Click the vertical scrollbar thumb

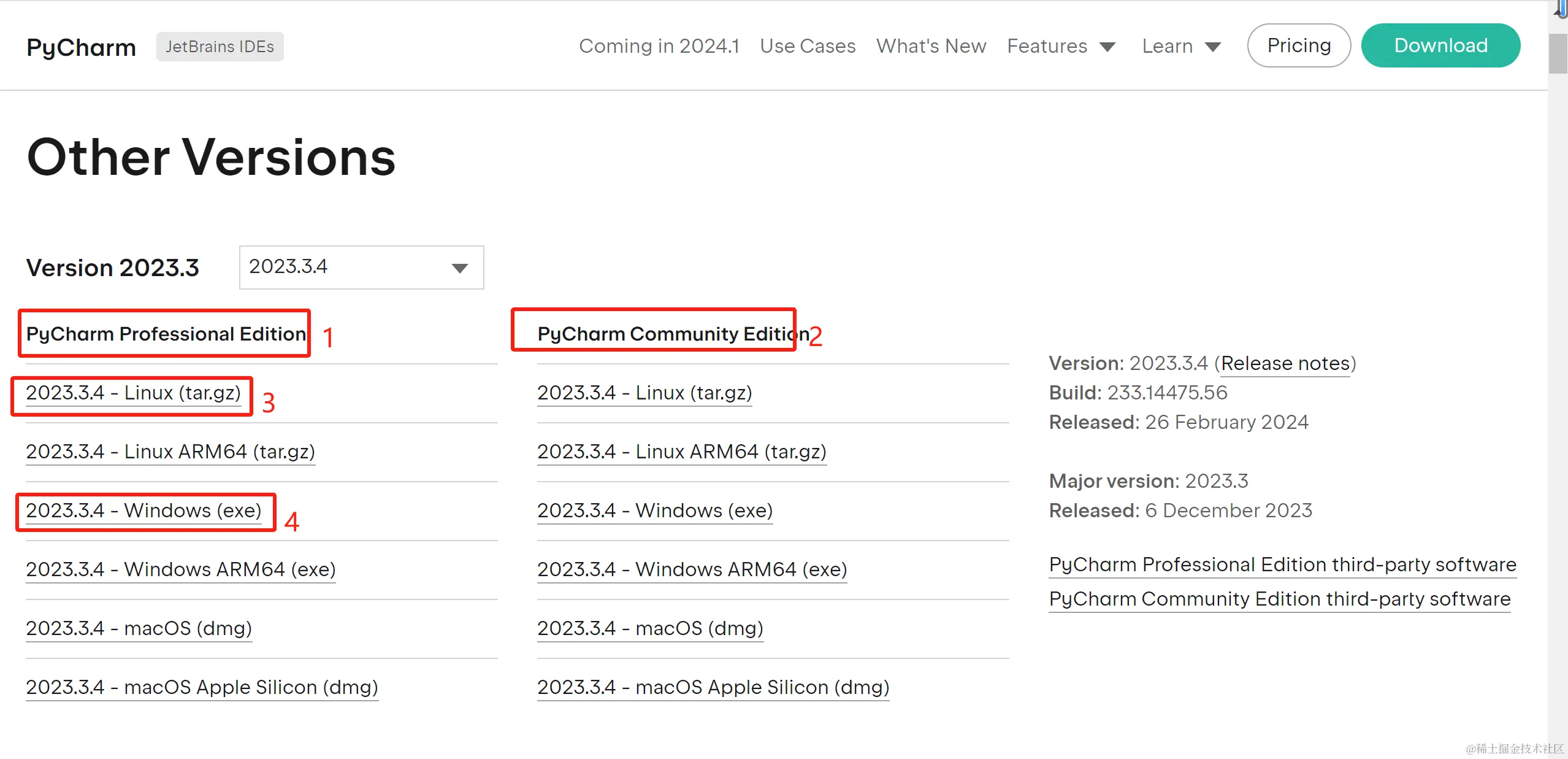(x=1557, y=54)
